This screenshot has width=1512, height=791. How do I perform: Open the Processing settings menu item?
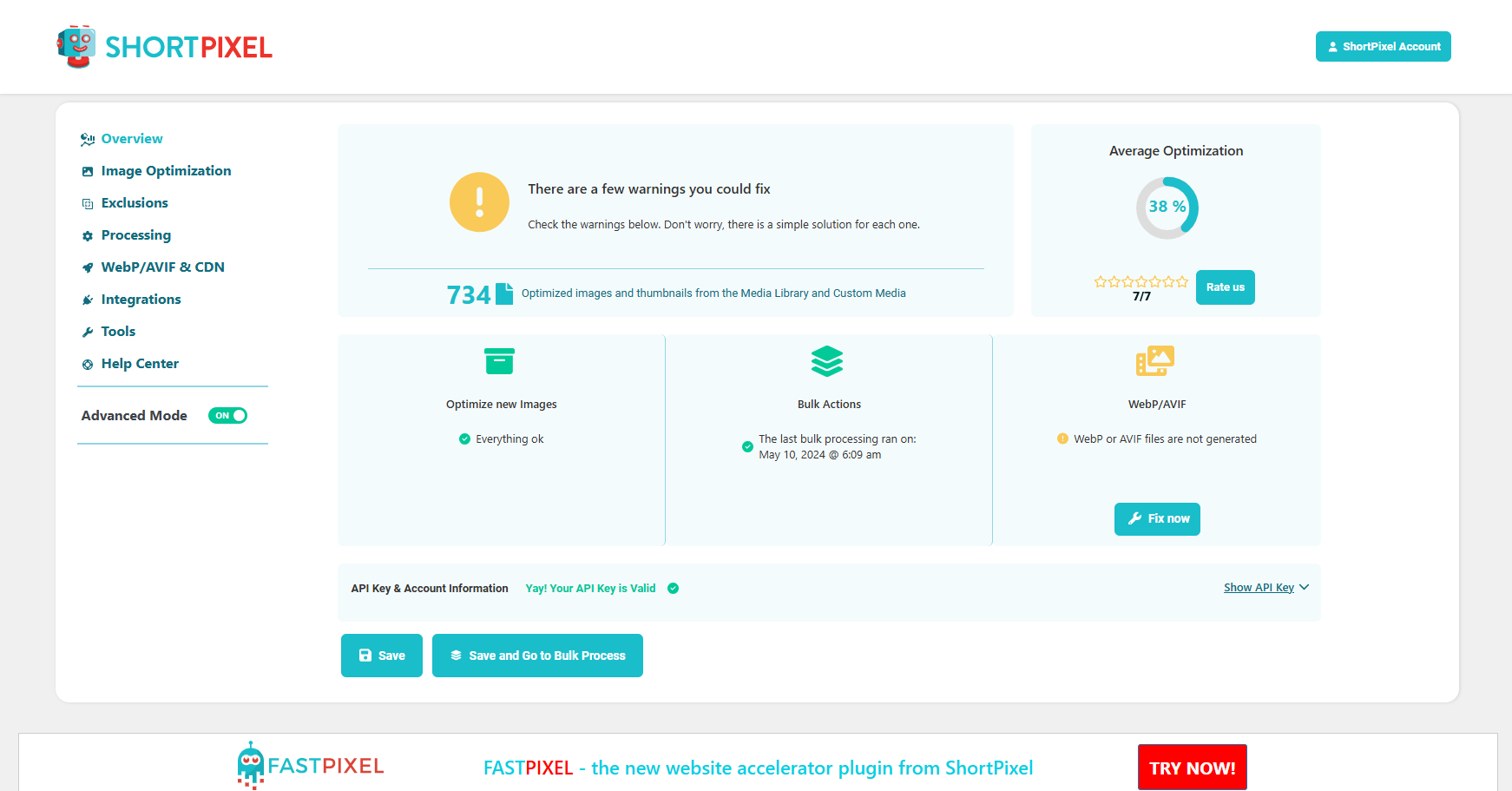pos(136,235)
